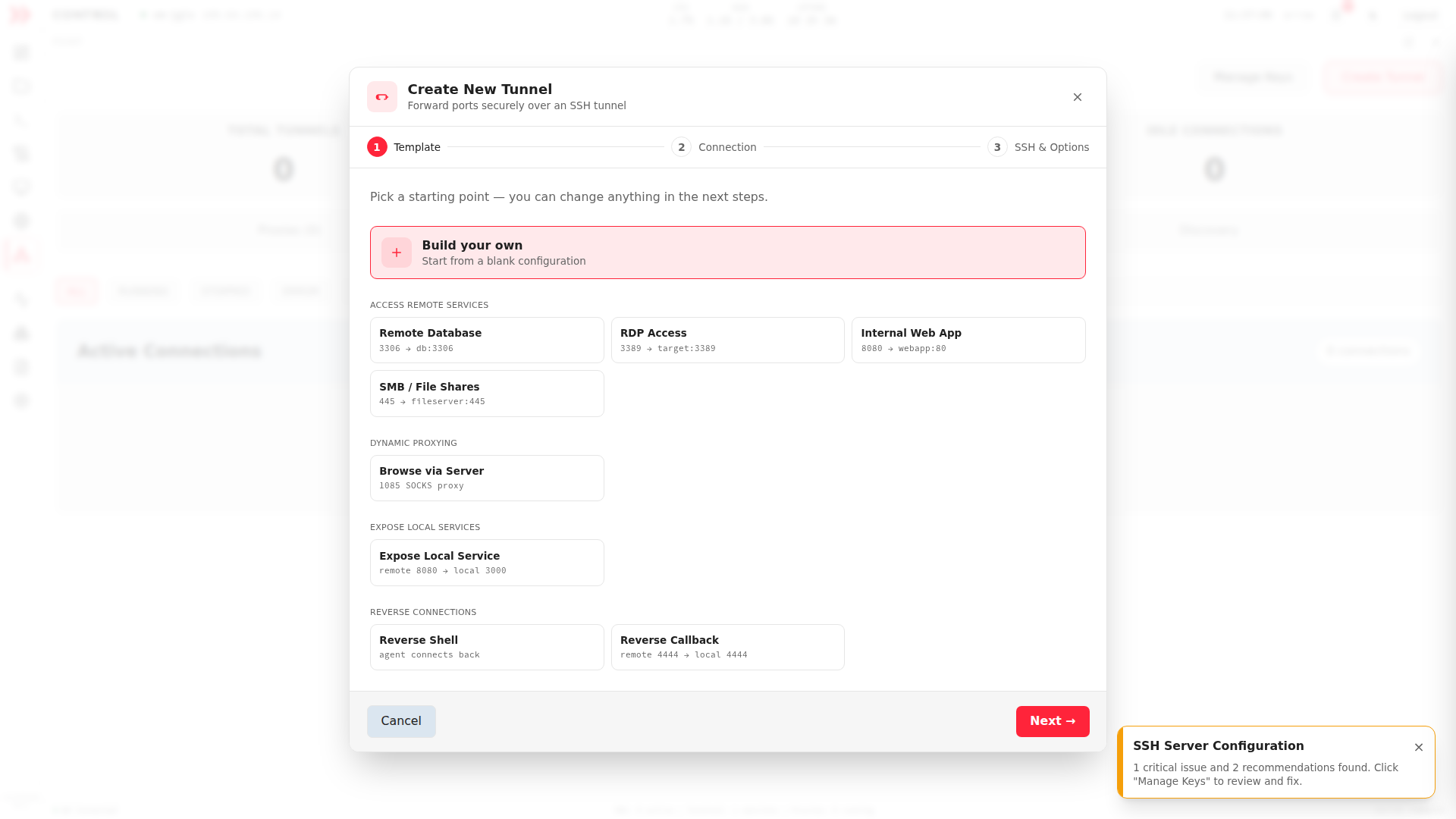Choose the Internal Web App template
The height and width of the screenshot is (819, 1456).
[968, 340]
